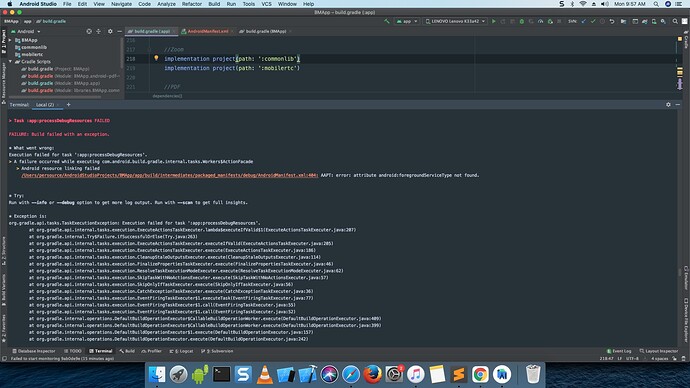Toggle the Terminal tool window button
This screenshot has width=690, height=388.
(101, 351)
